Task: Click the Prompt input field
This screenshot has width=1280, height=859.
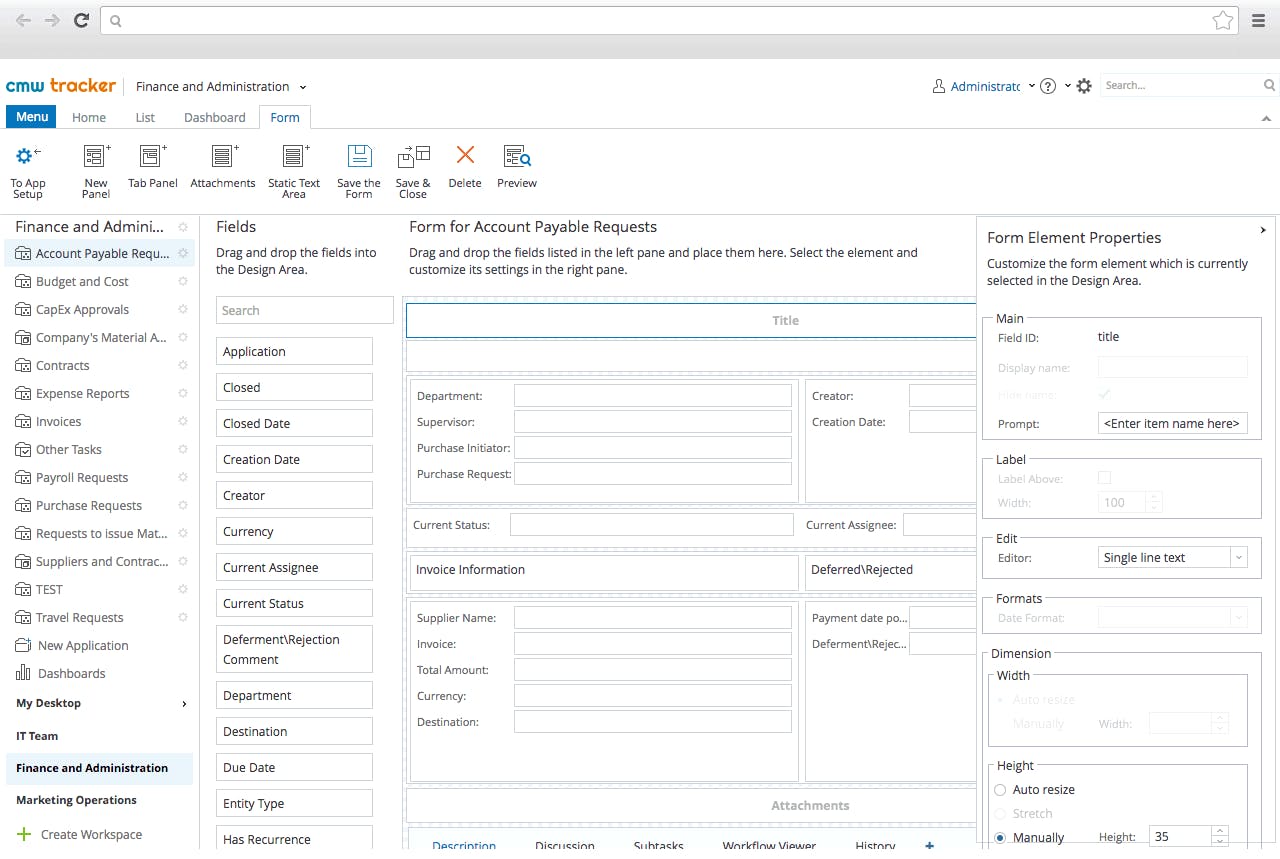Action: coord(1173,423)
